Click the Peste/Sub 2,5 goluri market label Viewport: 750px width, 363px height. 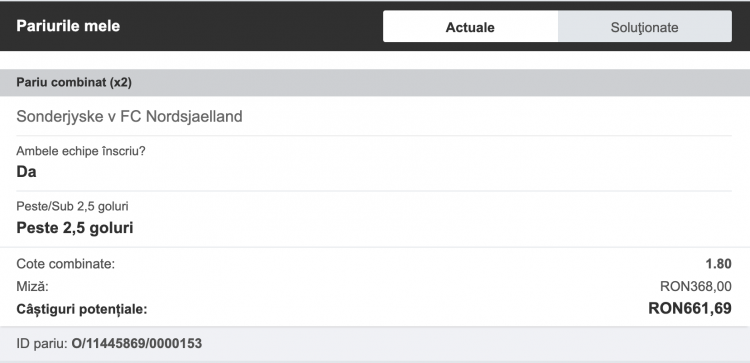tap(72, 206)
